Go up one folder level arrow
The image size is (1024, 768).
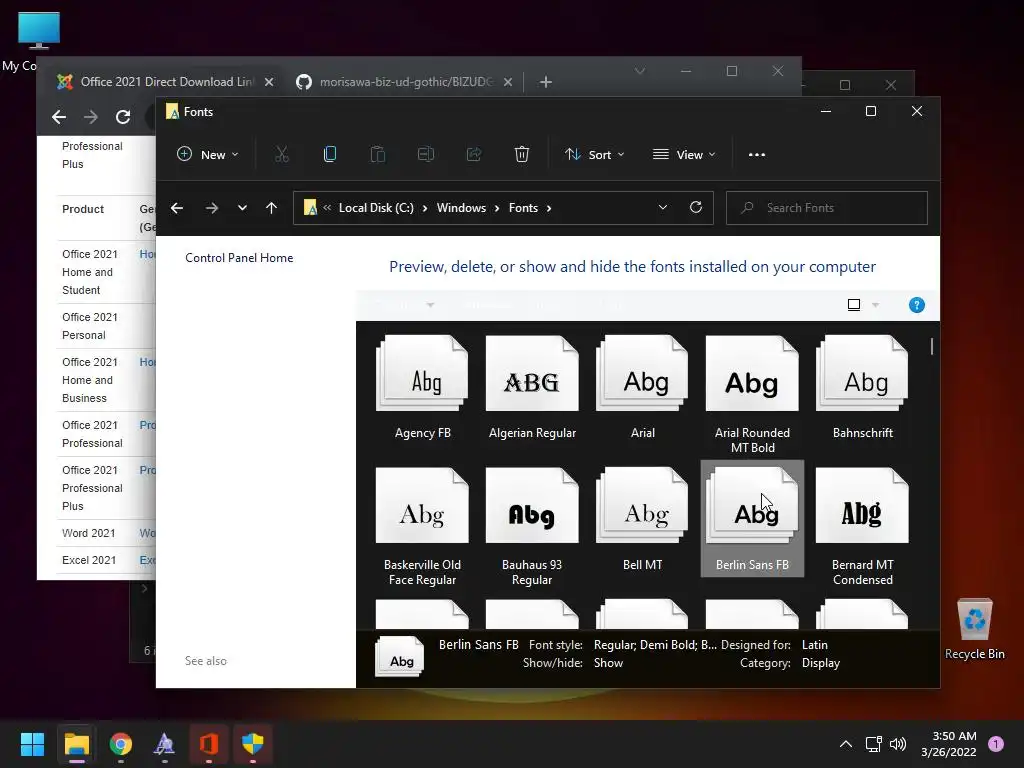(x=272, y=208)
